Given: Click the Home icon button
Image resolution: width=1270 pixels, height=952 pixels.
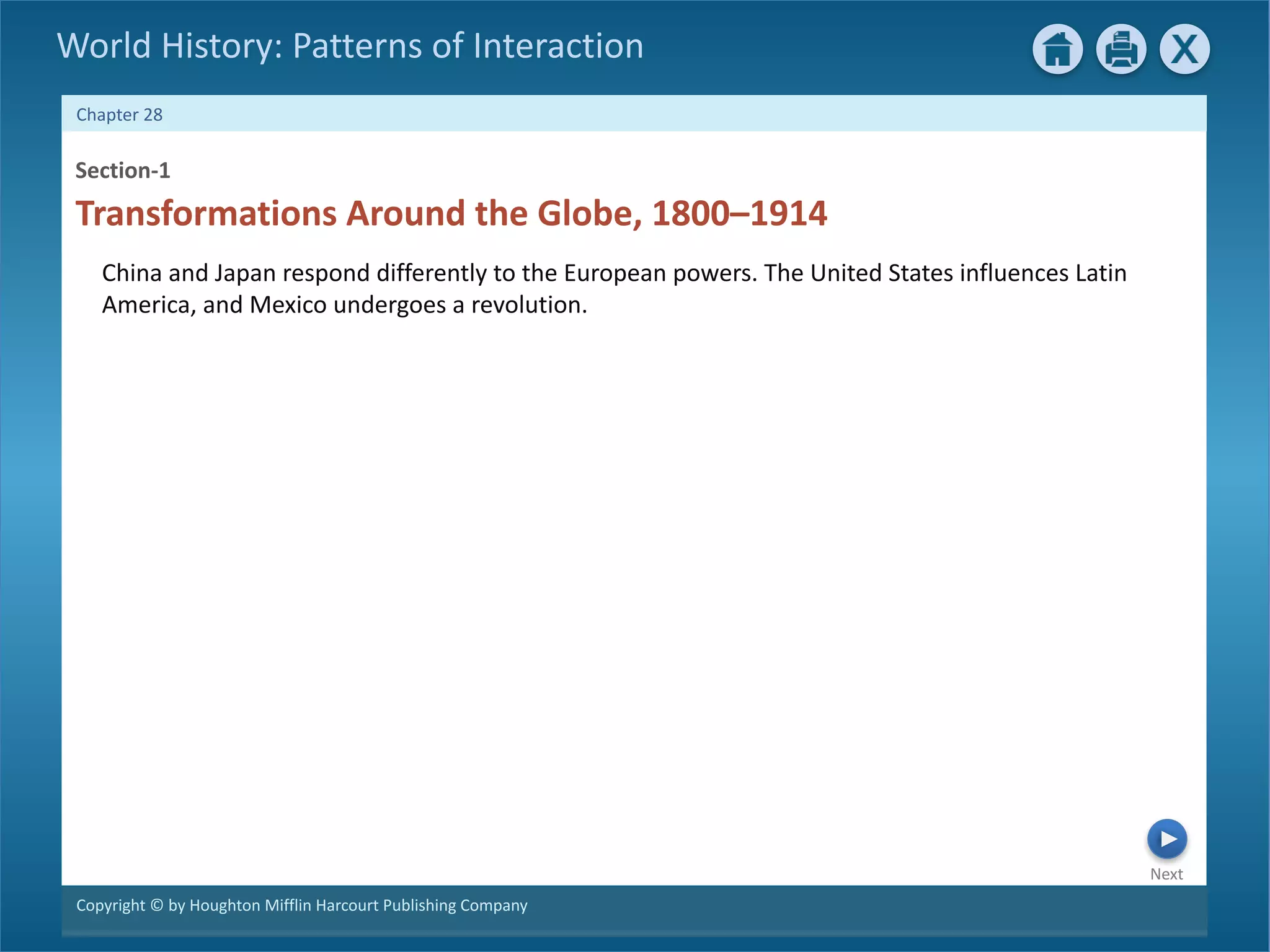Looking at the screenshot, I should [1057, 49].
